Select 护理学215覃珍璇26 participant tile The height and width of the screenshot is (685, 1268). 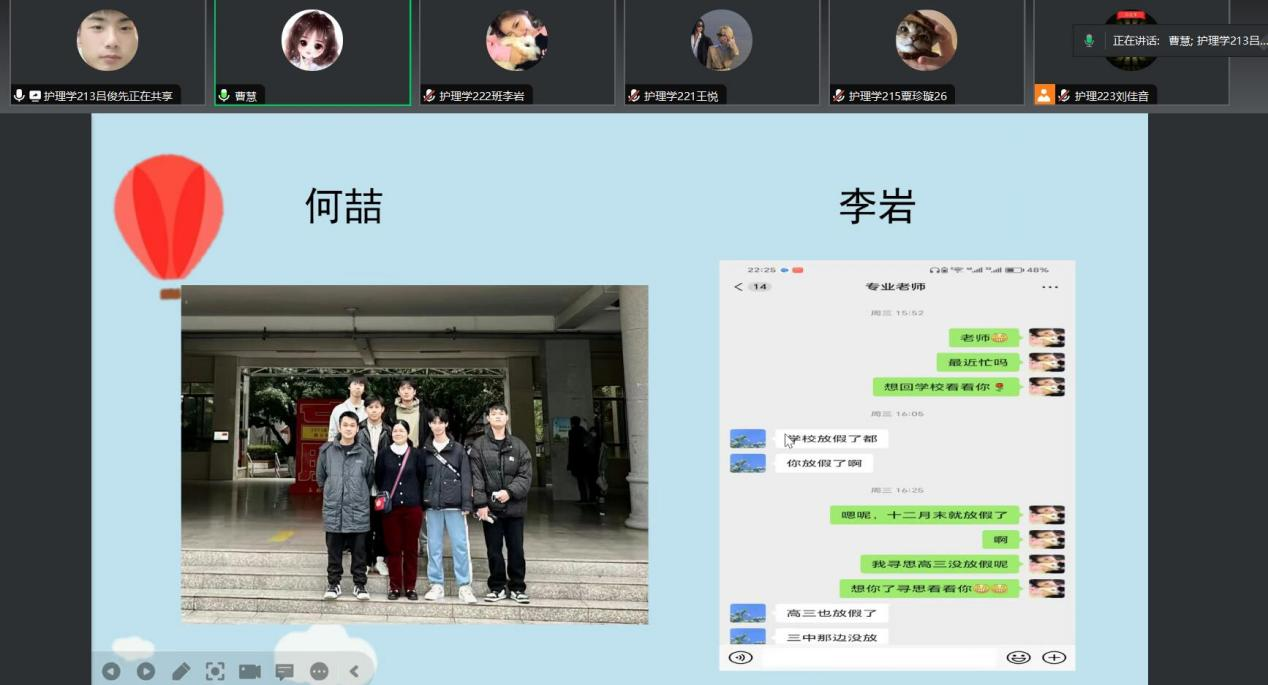pos(926,50)
